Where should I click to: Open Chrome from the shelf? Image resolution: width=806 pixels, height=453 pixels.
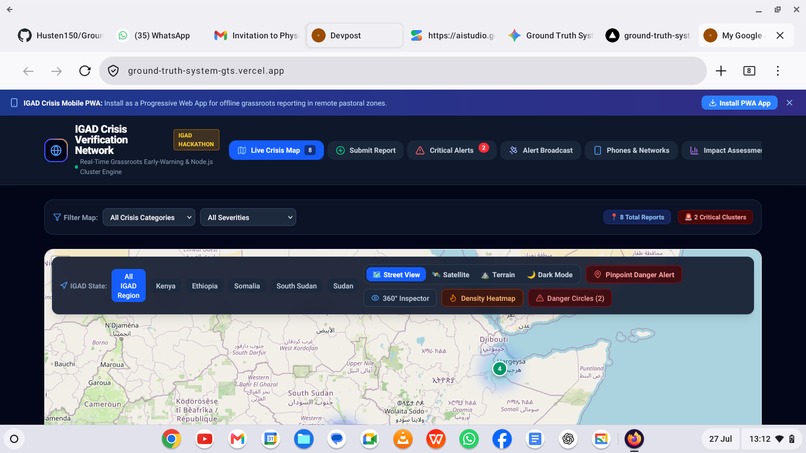[x=171, y=439]
